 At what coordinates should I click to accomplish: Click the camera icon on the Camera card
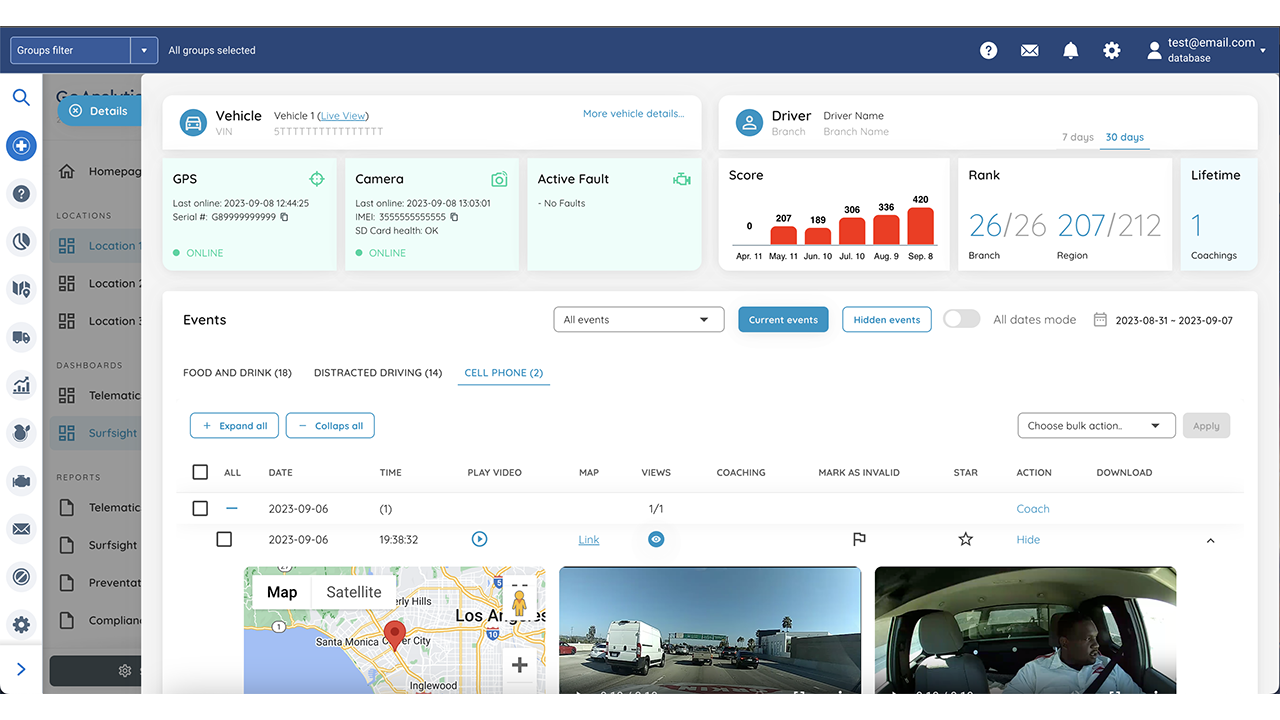(500, 178)
